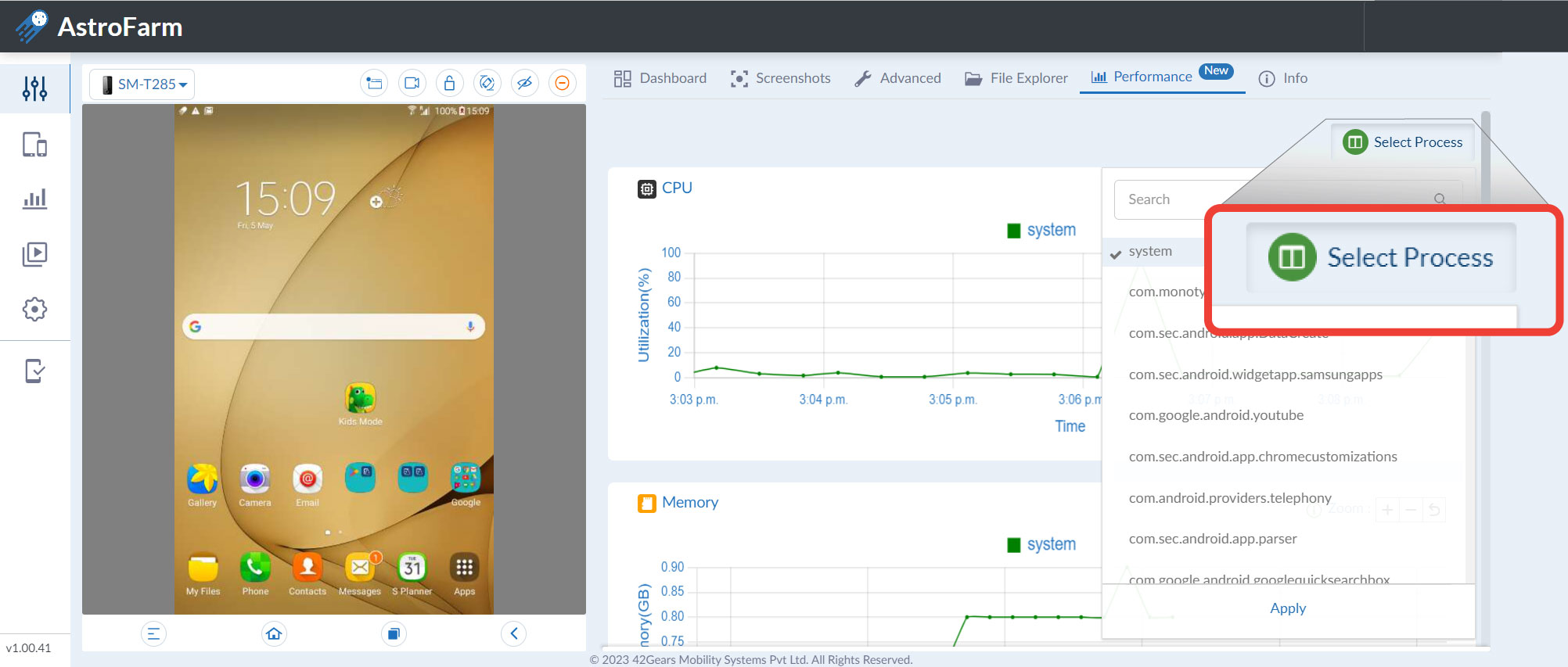This screenshot has height=667, width=1568.
Task: Tap the device recent apps button
Action: point(394,633)
